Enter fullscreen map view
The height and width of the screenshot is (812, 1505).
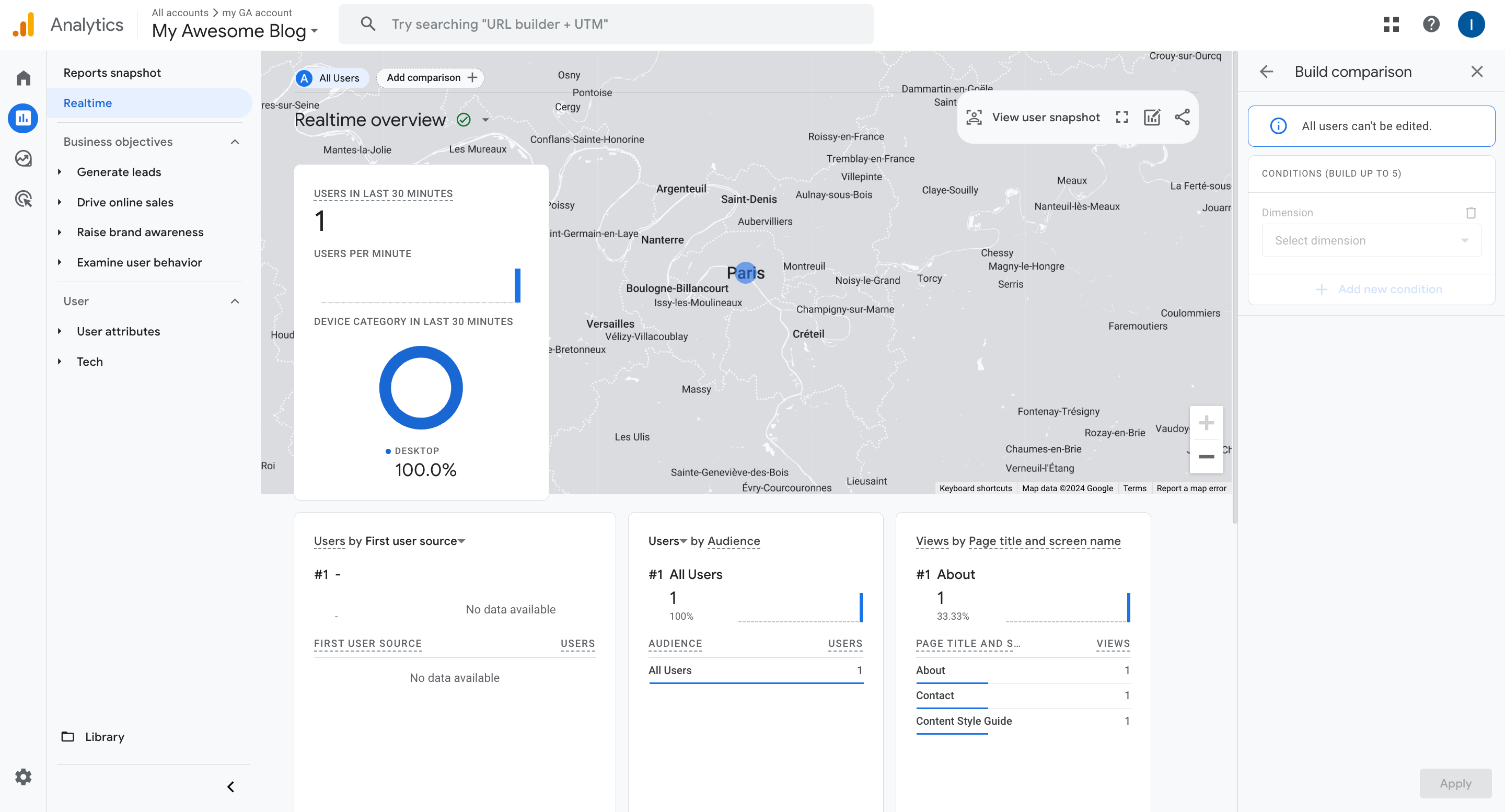[x=1121, y=117]
